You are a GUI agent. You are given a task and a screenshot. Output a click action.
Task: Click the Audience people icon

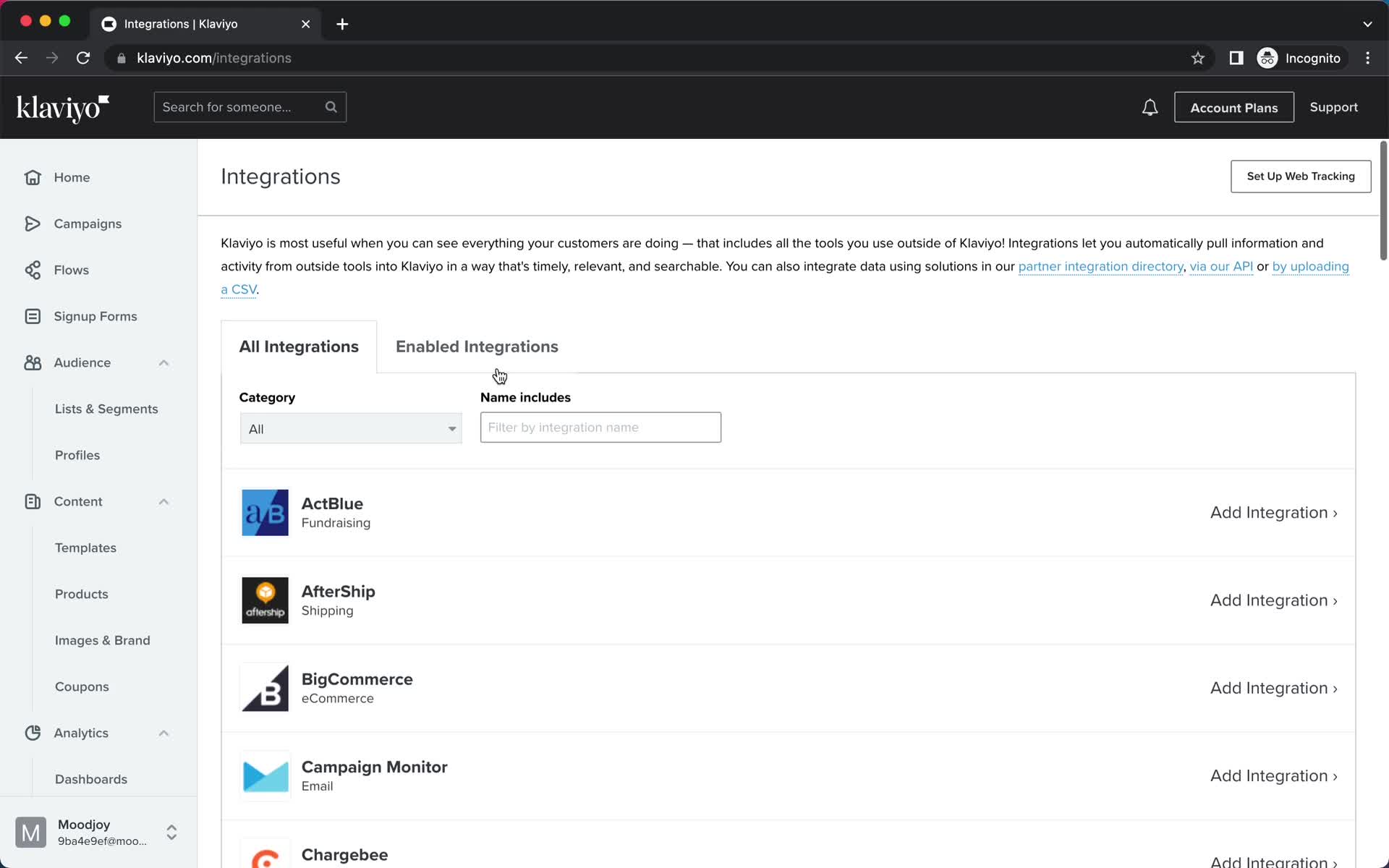click(33, 362)
